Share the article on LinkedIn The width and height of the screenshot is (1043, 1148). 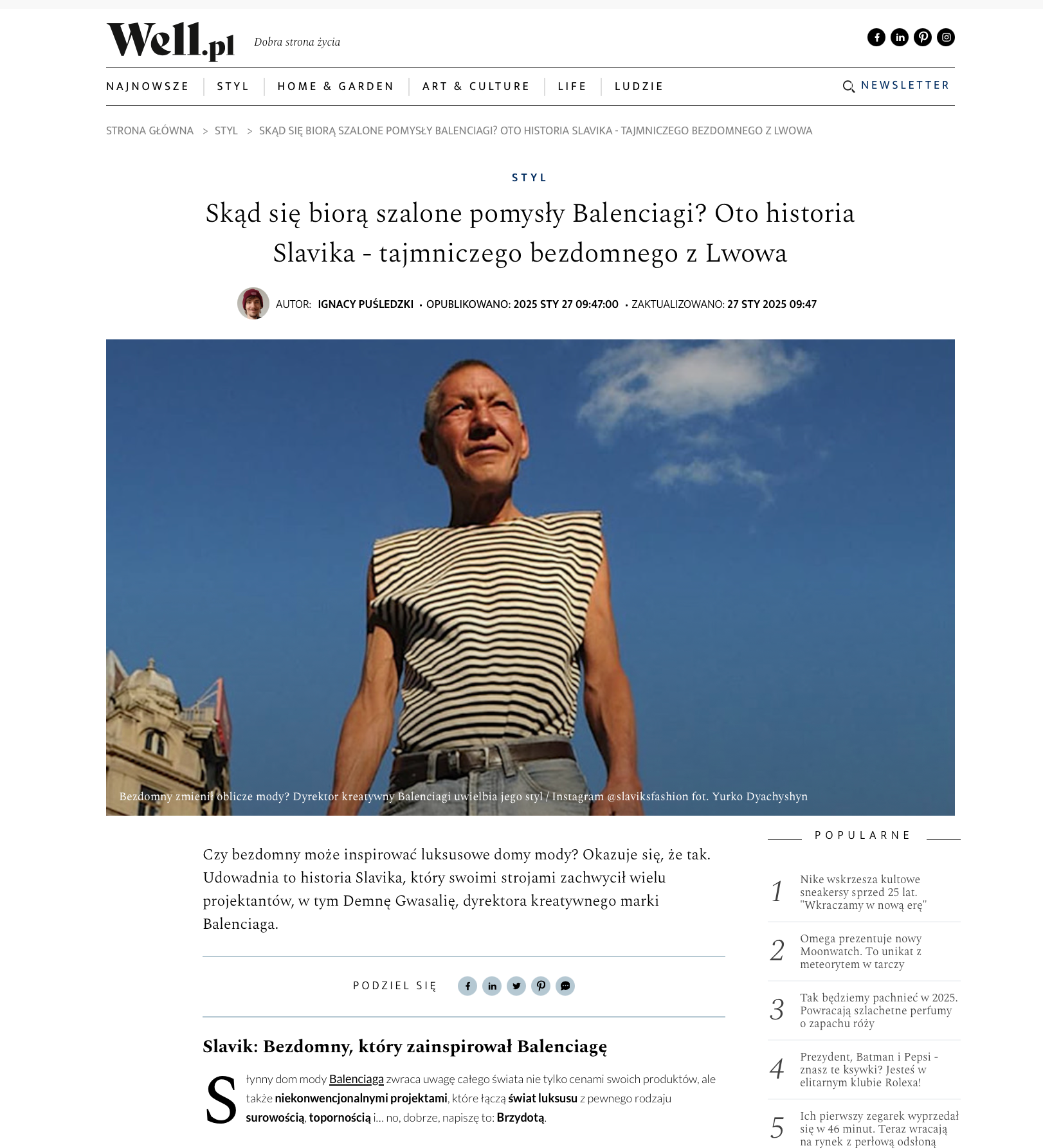click(x=492, y=986)
